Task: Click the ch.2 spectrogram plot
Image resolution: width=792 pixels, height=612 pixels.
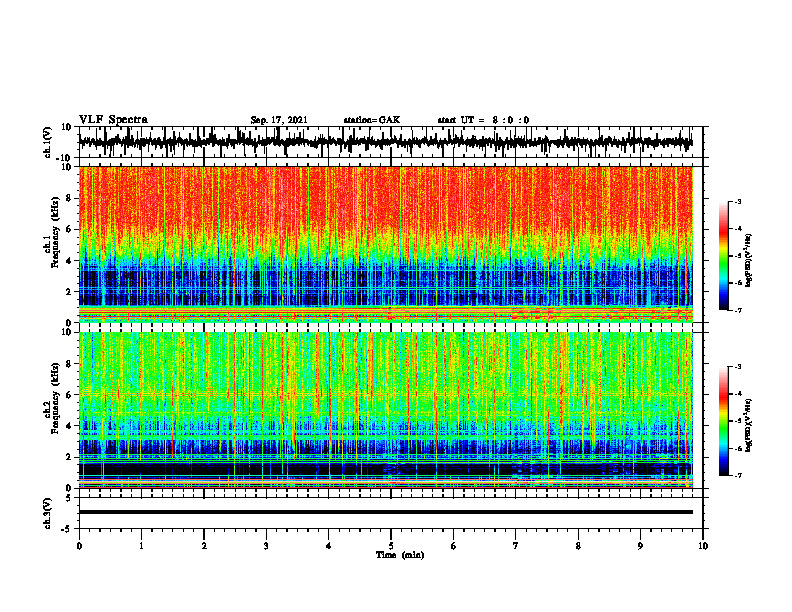Action: click(x=386, y=410)
